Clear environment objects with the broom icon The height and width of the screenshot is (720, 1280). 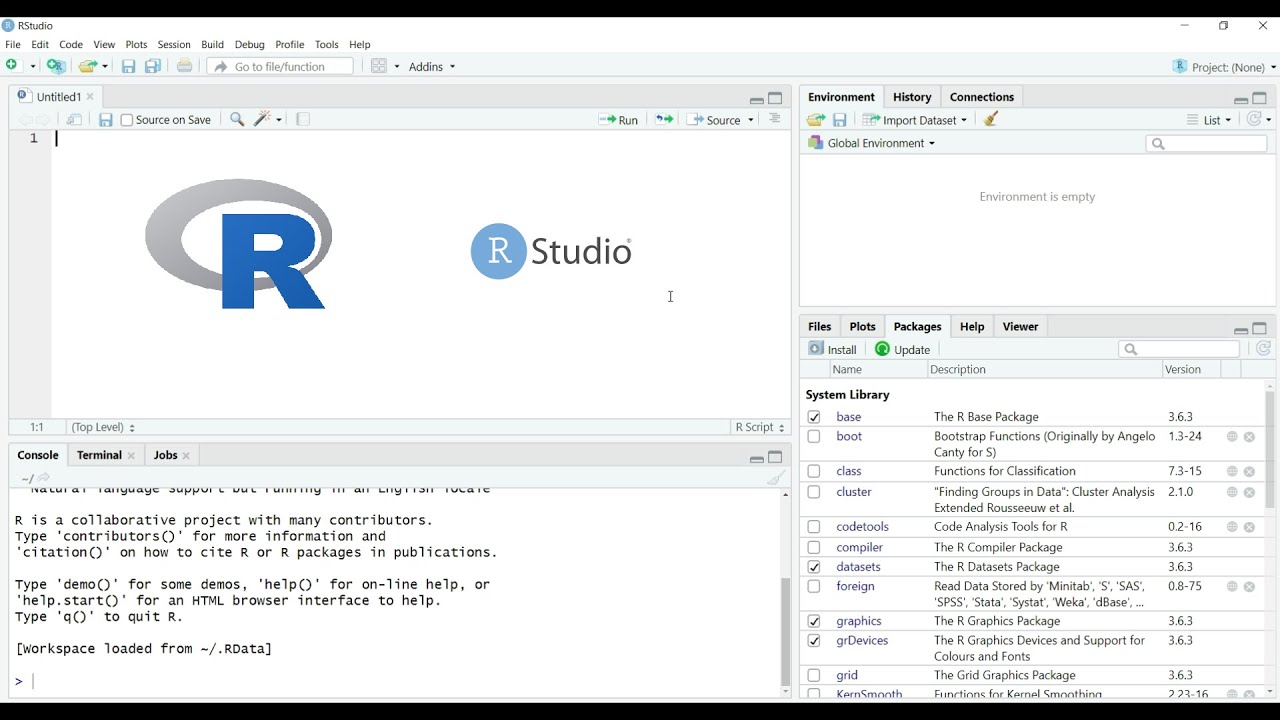991,119
